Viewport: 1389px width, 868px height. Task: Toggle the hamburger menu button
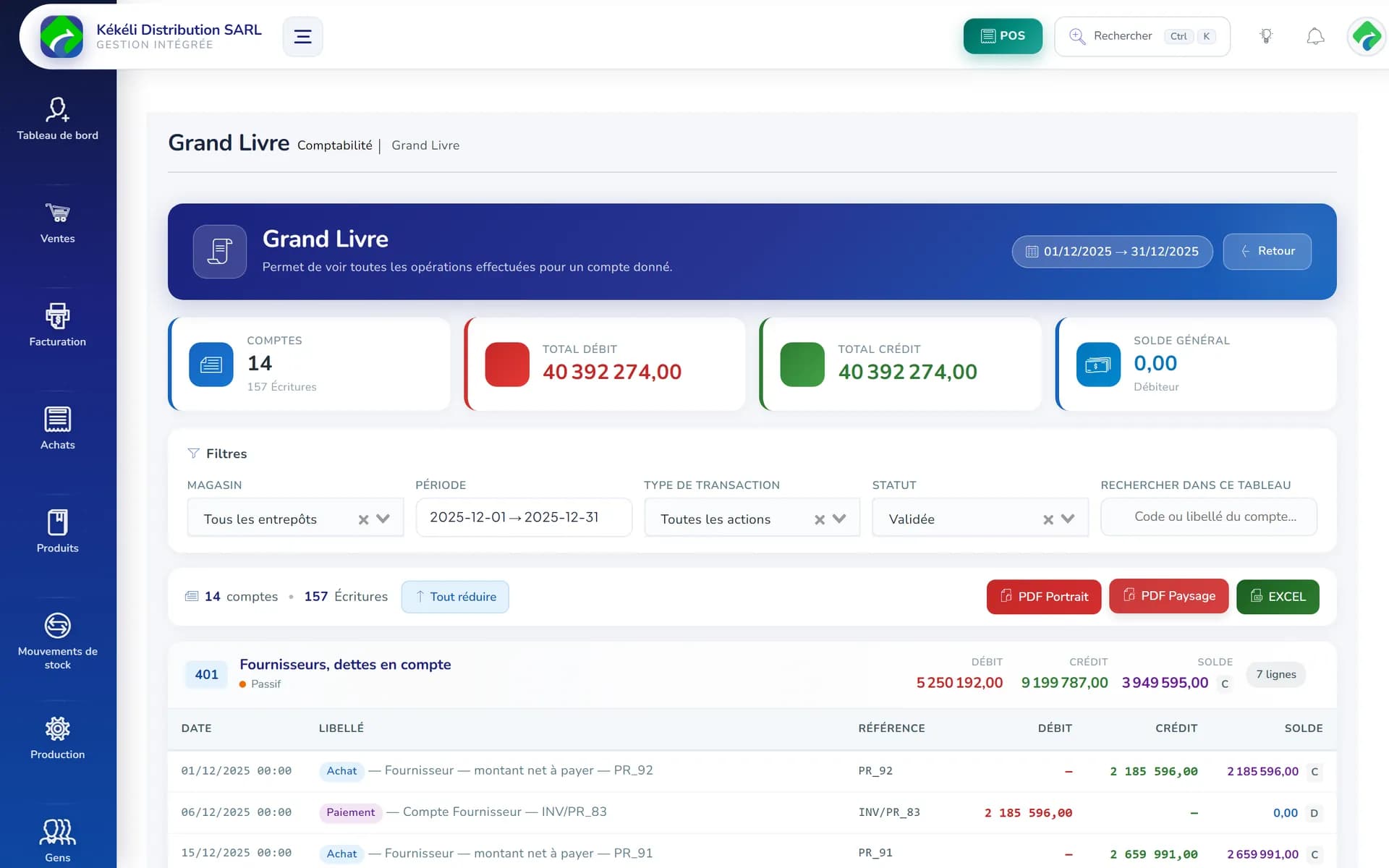click(302, 36)
